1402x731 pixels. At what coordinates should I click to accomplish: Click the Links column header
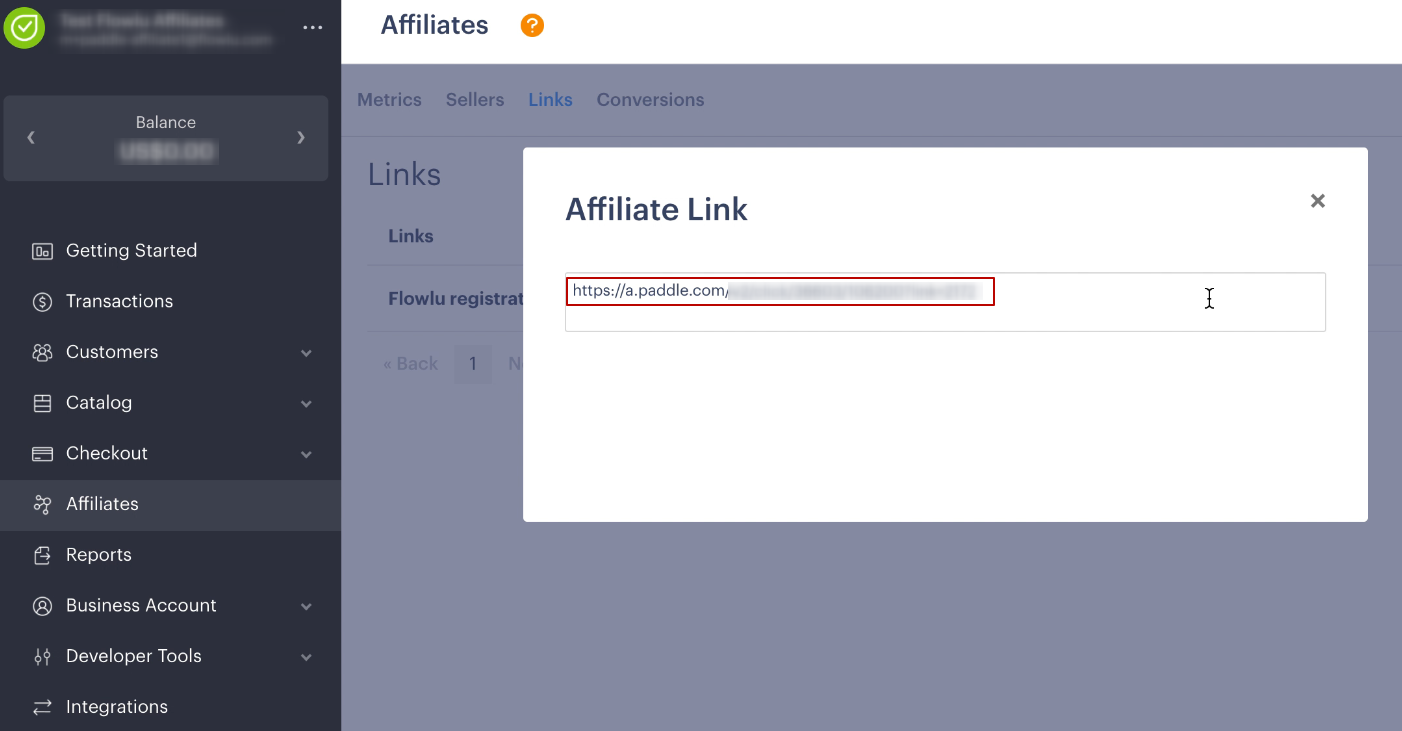(x=411, y=237)
